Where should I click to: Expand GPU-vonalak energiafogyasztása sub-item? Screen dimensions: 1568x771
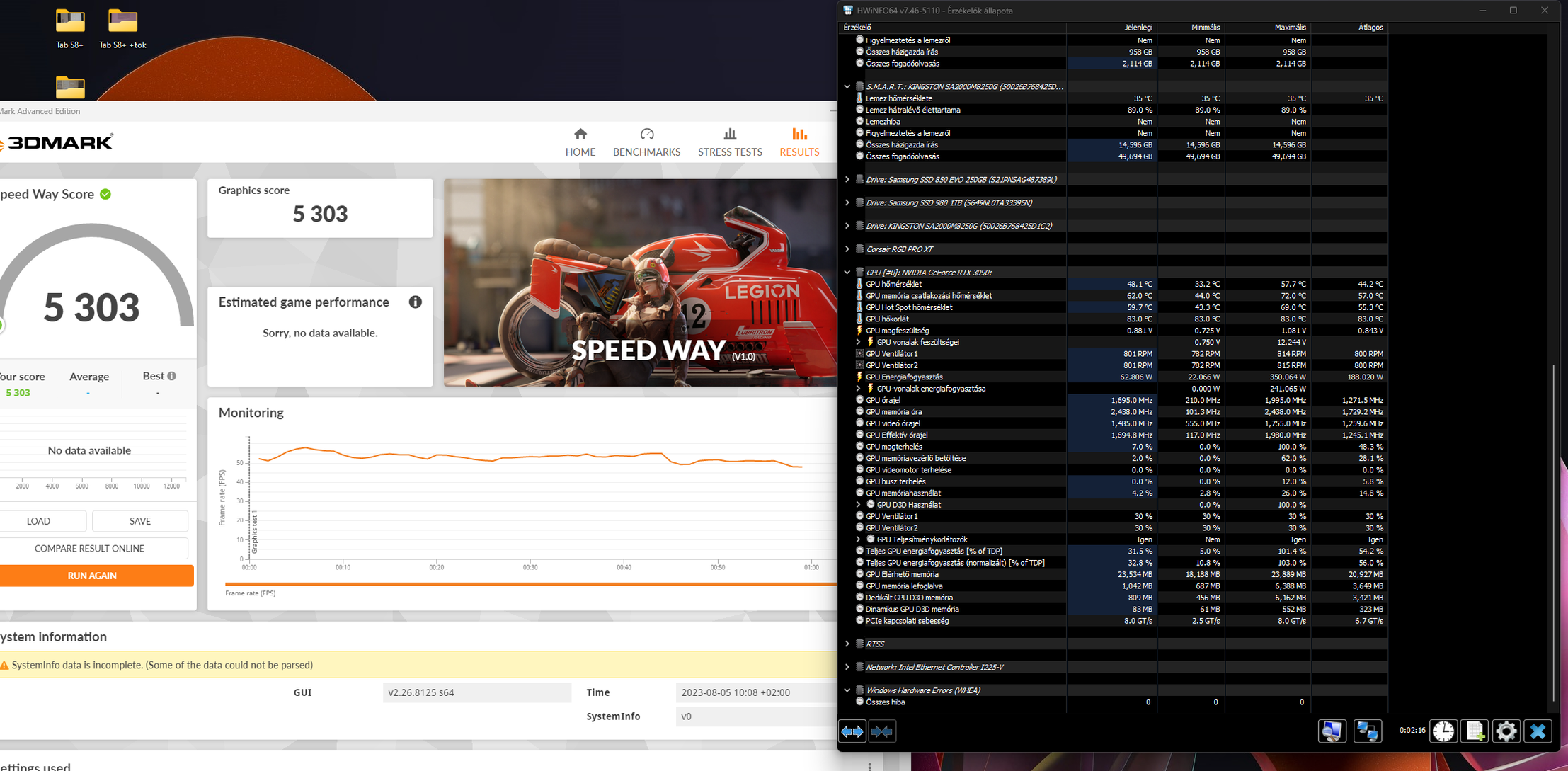pyautogui.click(x=859, y=389)
